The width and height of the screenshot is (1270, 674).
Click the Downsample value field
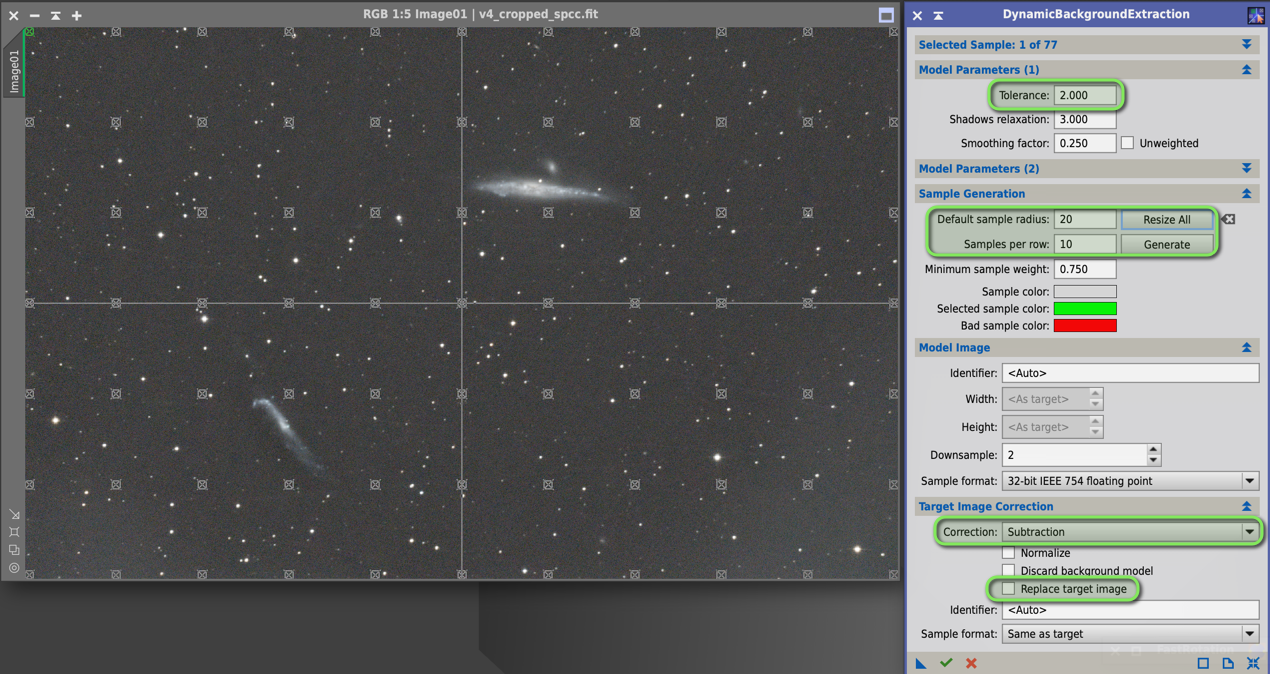[1074, 455]
